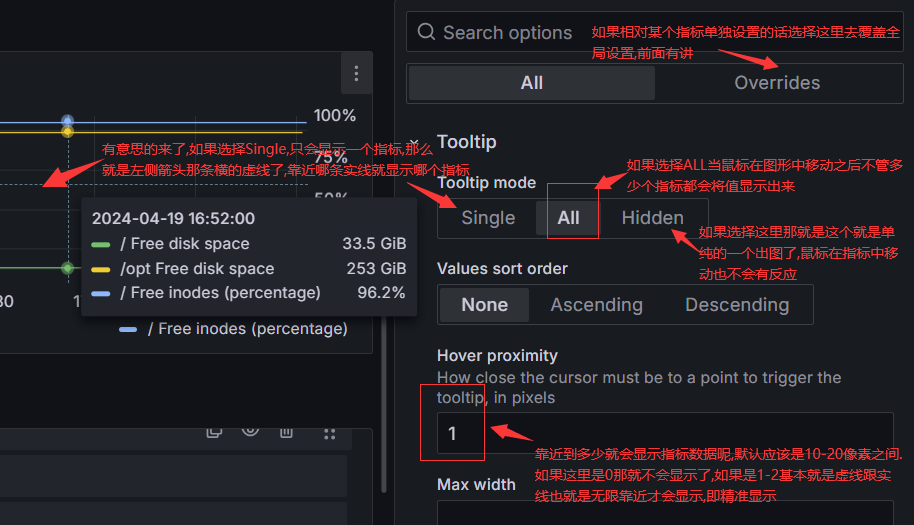This screenshot has width=914, height=525.
Task: Select Single tooltip mode
Action: [x=488, y=218]
